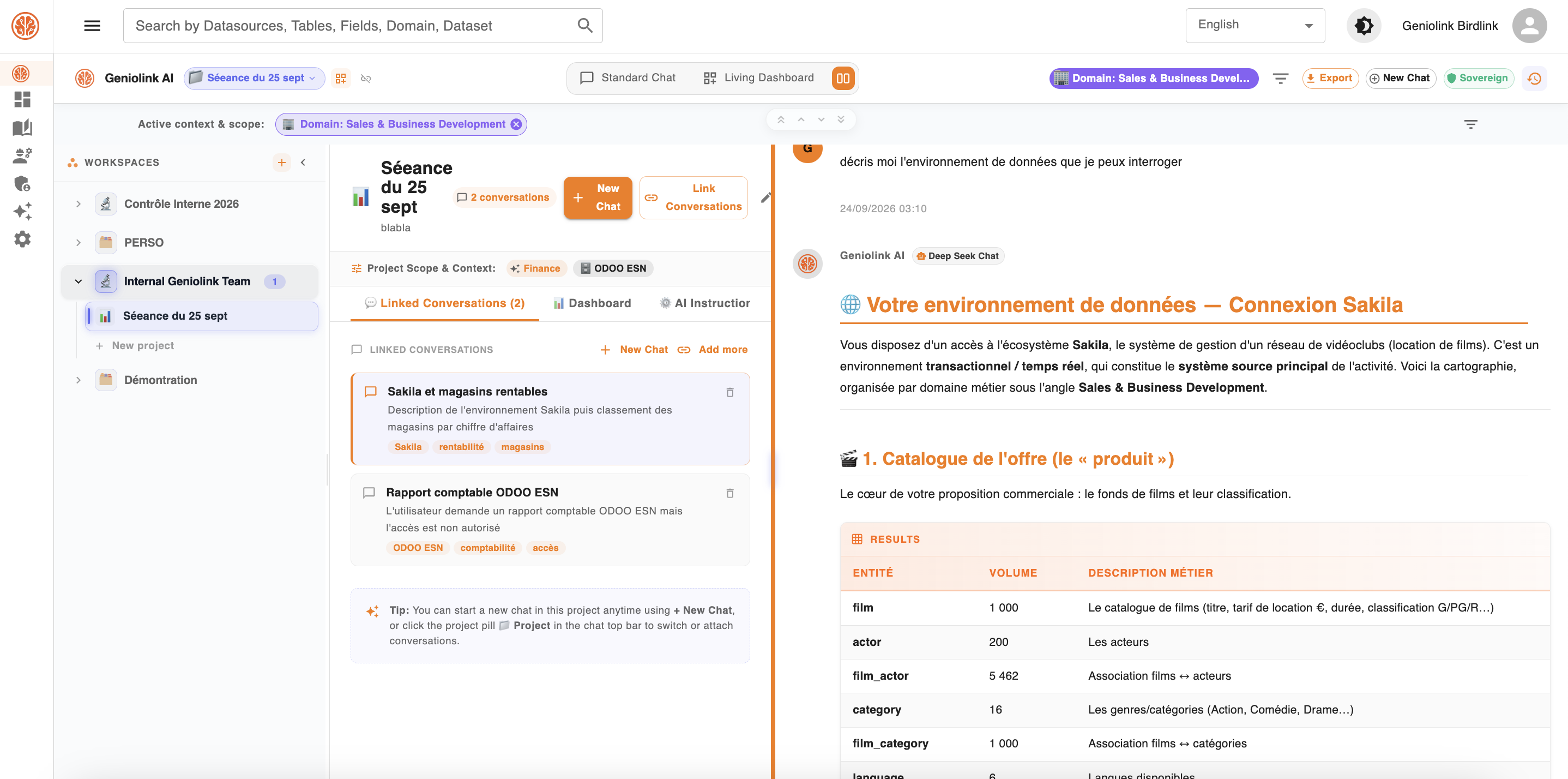Open the AI Instructor tab
This screenshot has width=1568, height=779.
pos(705,303)
